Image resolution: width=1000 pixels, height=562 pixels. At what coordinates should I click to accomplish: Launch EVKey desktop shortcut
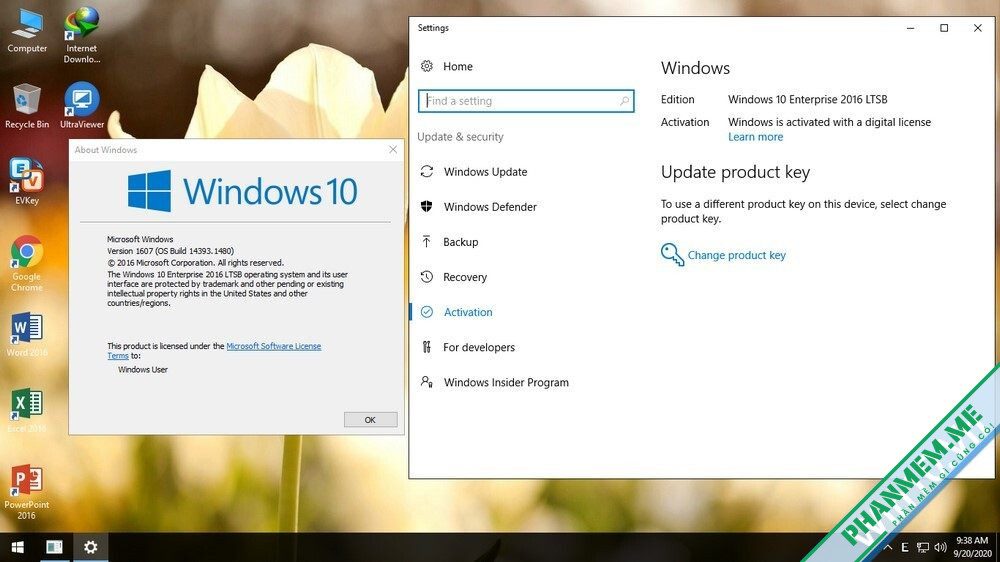point(27,182)
